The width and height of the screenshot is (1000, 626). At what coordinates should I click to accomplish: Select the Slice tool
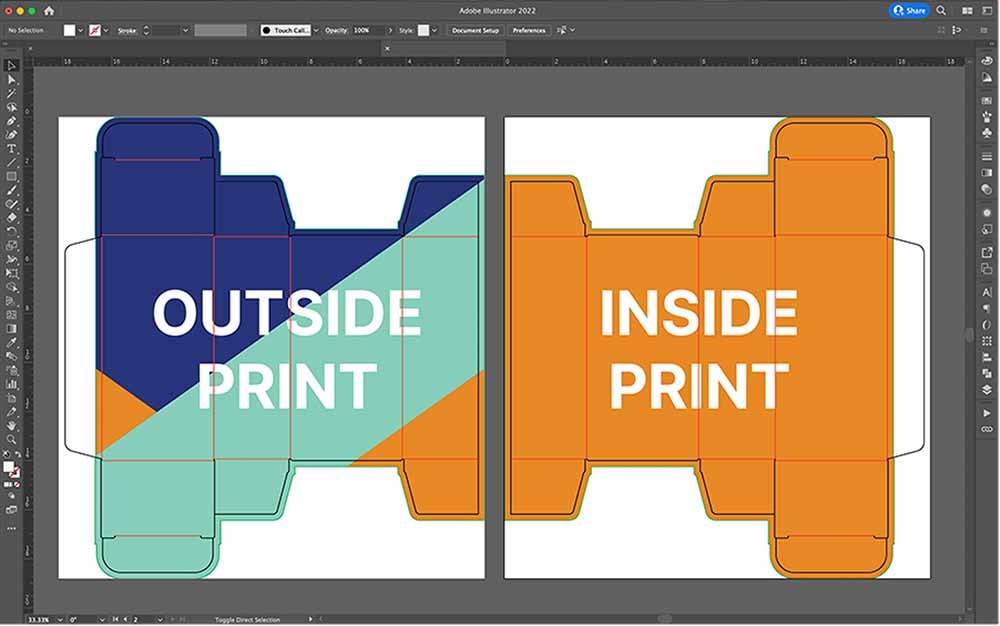coord(11,412)
